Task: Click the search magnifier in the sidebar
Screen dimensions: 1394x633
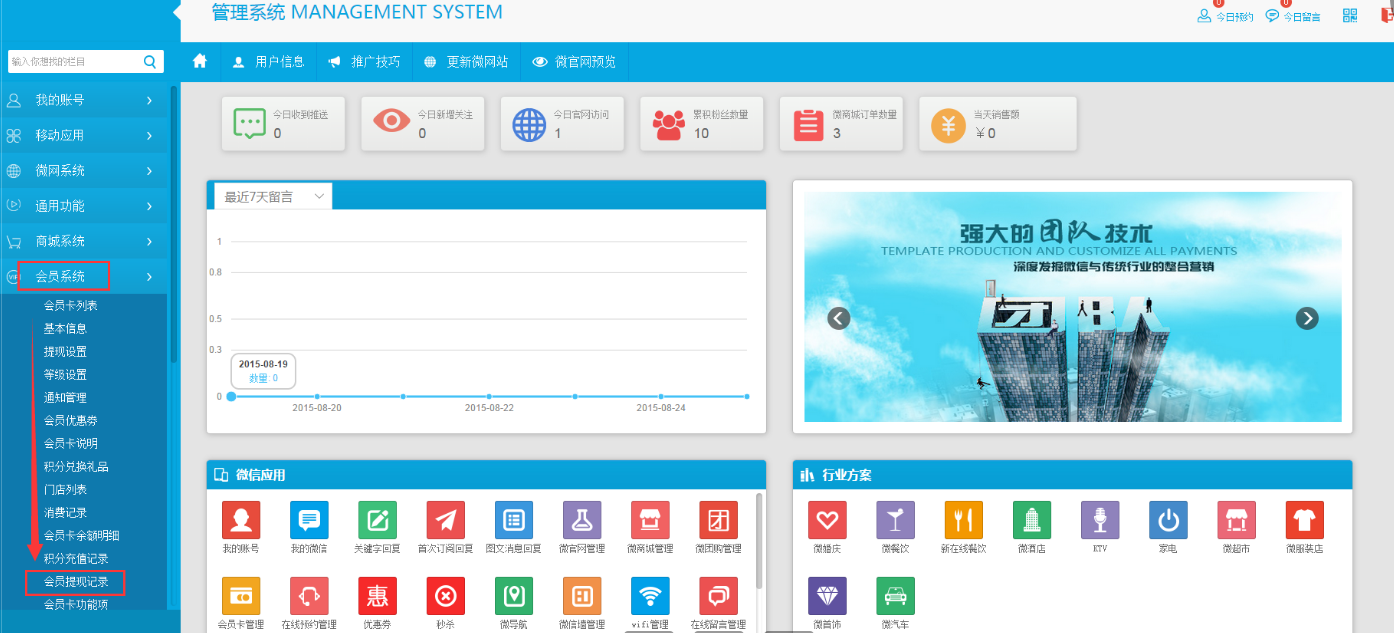Action: point(150,62)
